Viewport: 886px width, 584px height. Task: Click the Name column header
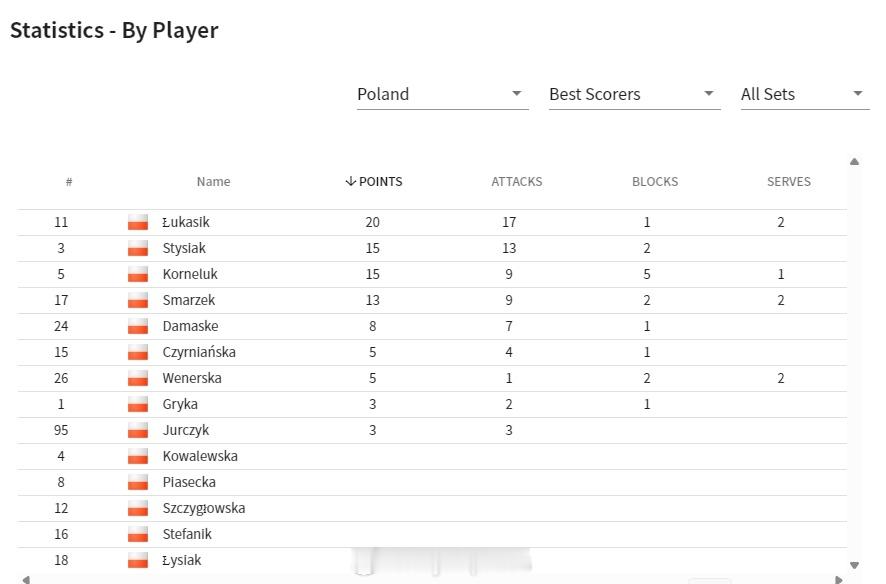(x=214, y=182)
